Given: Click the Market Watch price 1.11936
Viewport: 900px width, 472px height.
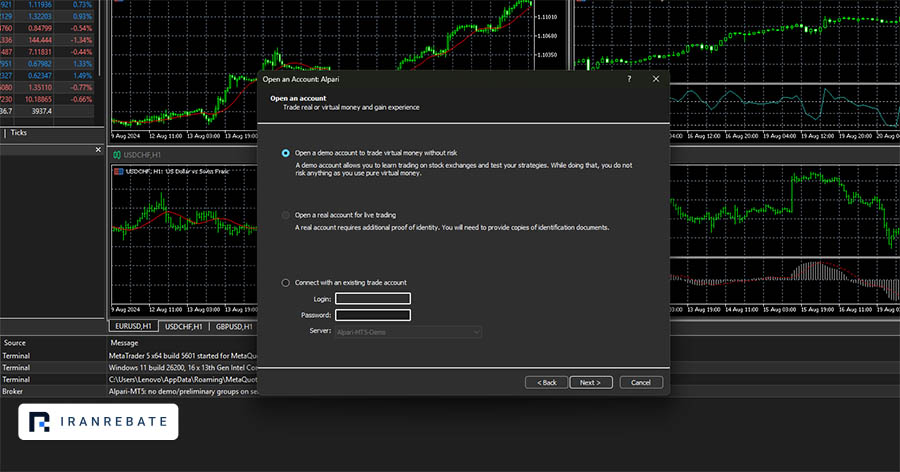Looking at the screenshot, I should [40, 5].
